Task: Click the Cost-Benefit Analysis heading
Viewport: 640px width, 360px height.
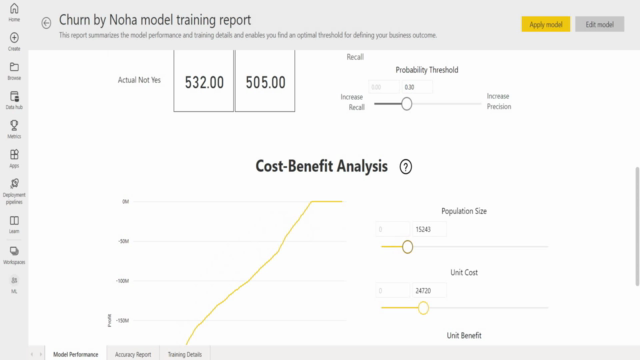Action: click(x=322, y=166)
